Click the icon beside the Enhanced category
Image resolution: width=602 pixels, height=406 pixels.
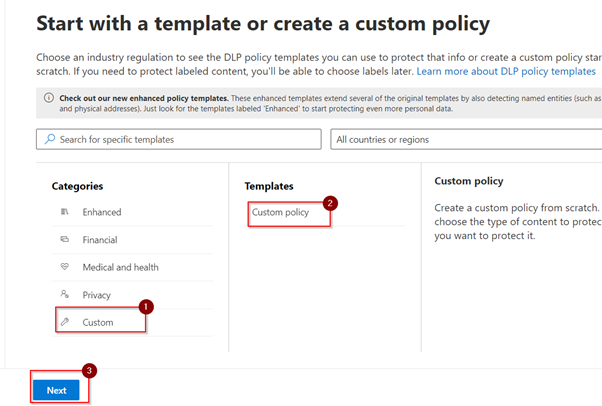(64, 212)
